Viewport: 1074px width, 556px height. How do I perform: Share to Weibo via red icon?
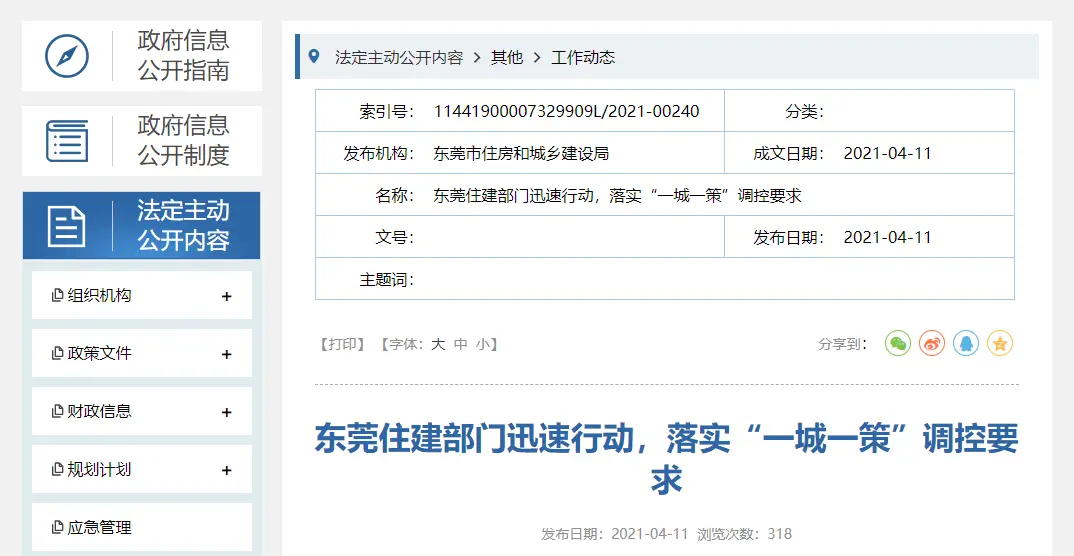point(932,343)
